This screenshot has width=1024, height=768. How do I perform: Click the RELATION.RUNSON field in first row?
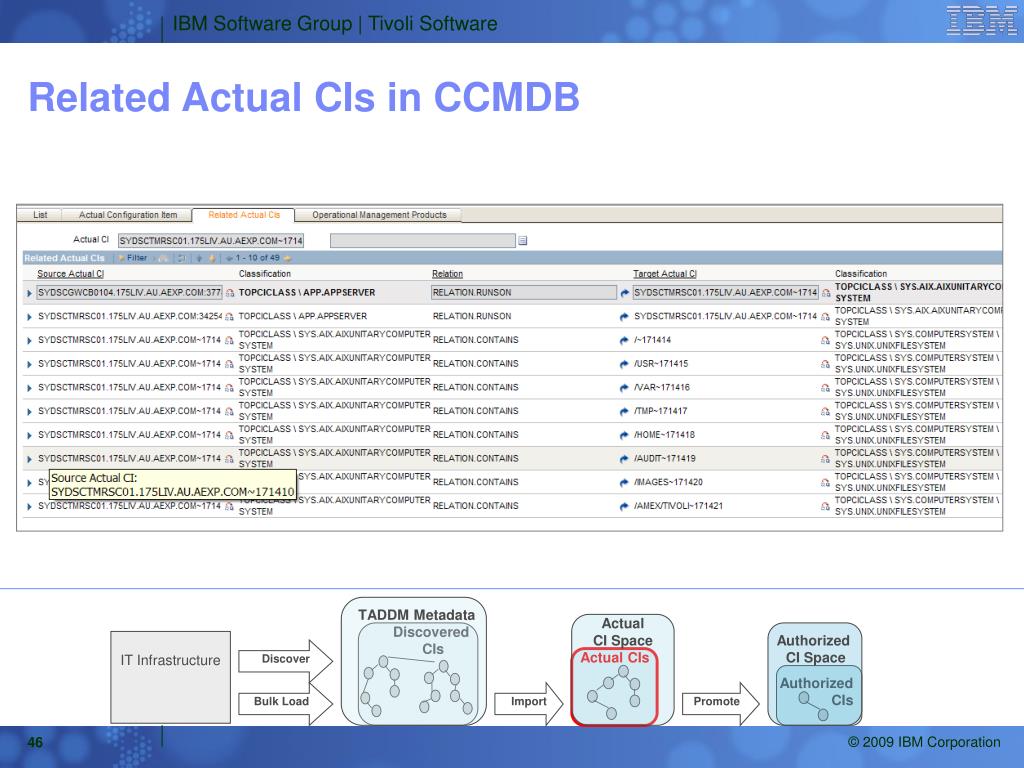tap(524, 293)
